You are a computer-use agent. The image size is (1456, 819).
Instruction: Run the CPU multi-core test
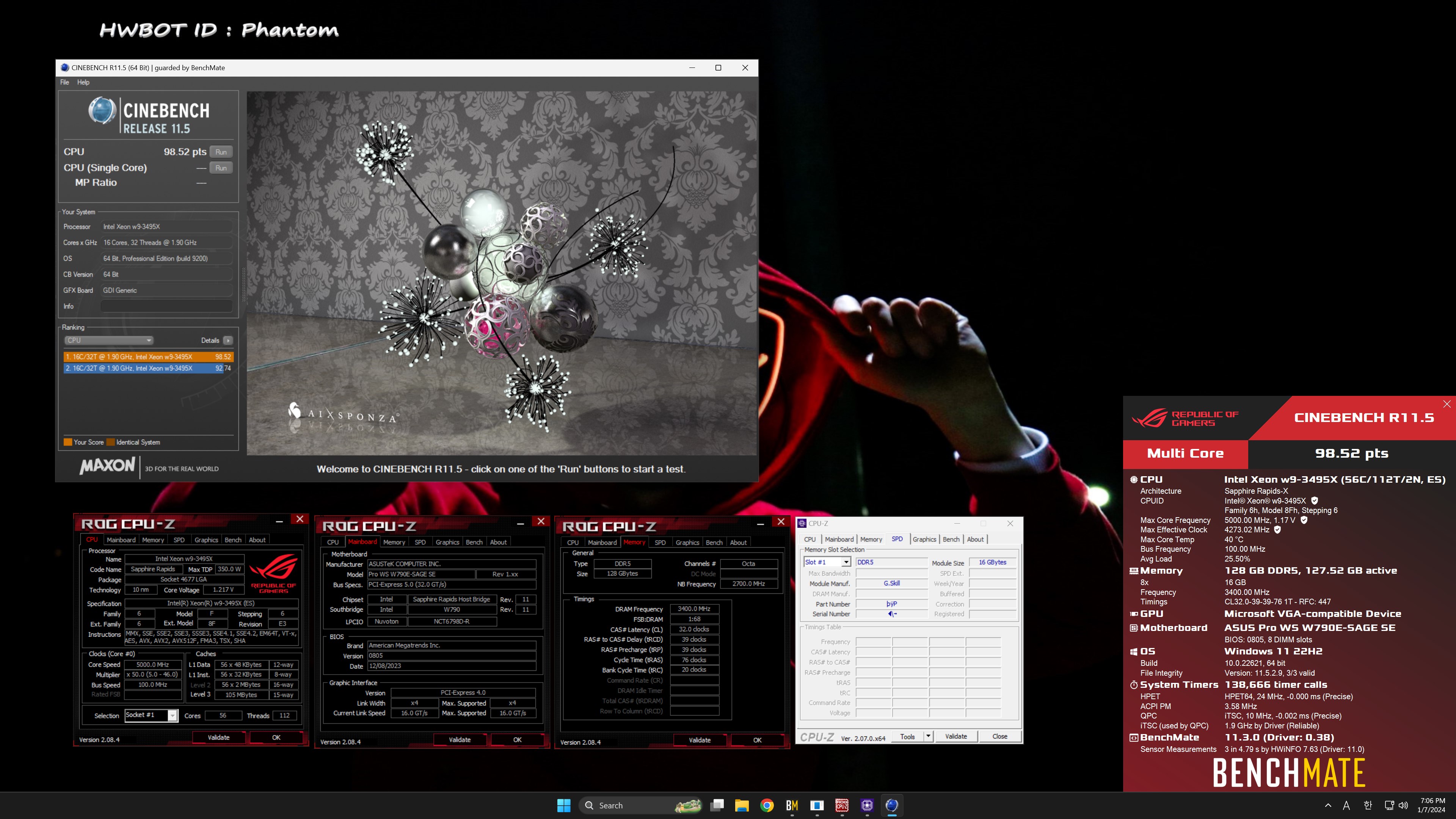pos(221,152)
